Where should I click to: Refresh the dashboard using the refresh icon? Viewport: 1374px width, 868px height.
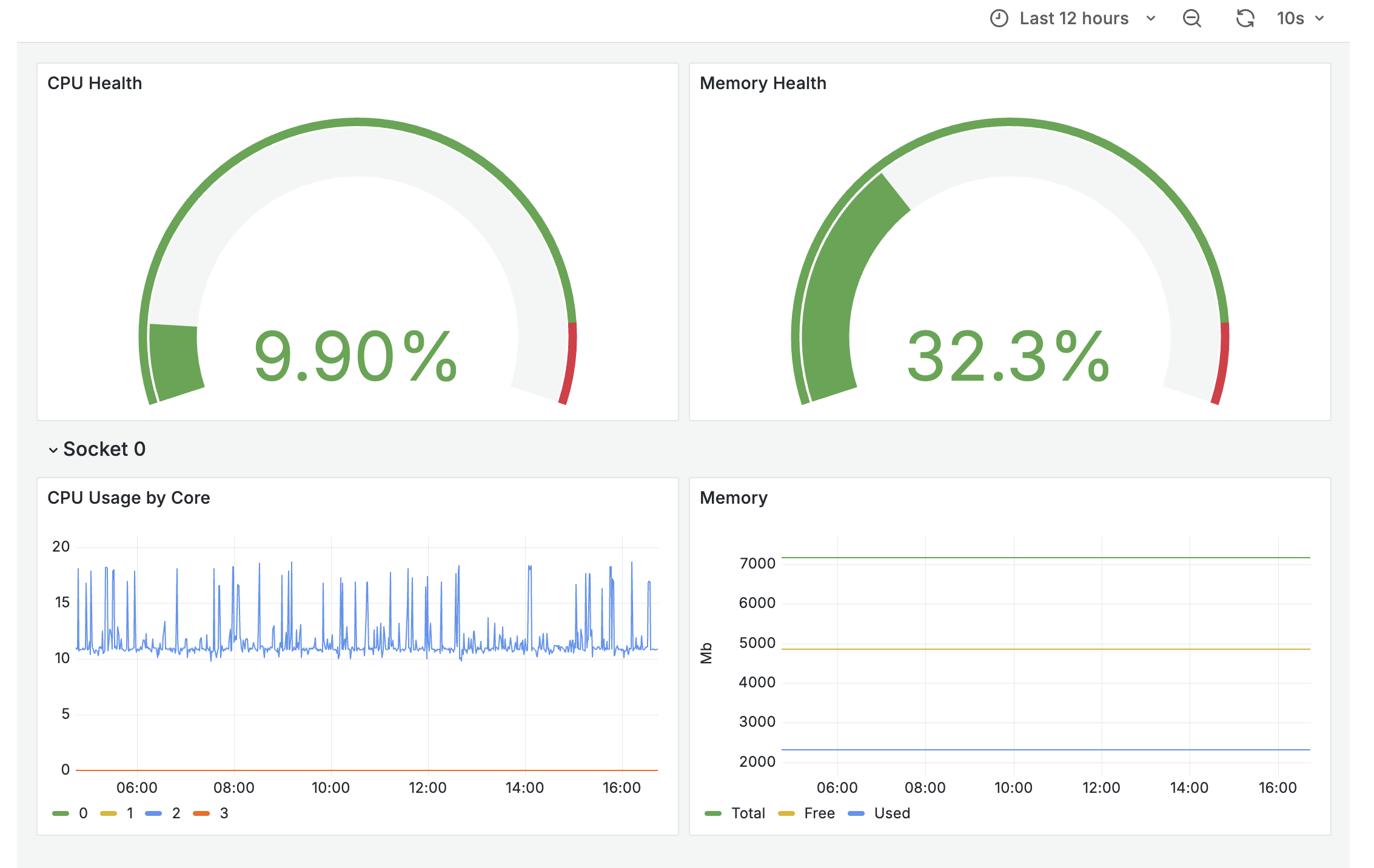pyautogui.click(x=1244, y=18)
